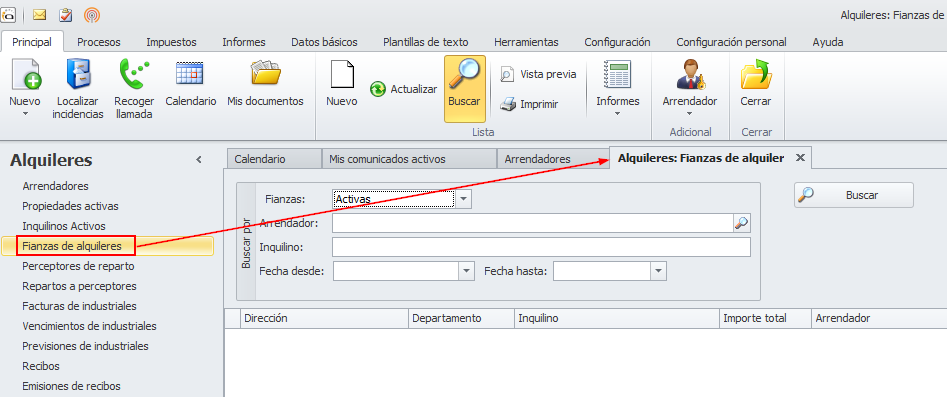This screenshot has height=397, width=947.
Task: Click Recoger llamada phone icon
Action: pyautogui.click(x=133, y=74)
